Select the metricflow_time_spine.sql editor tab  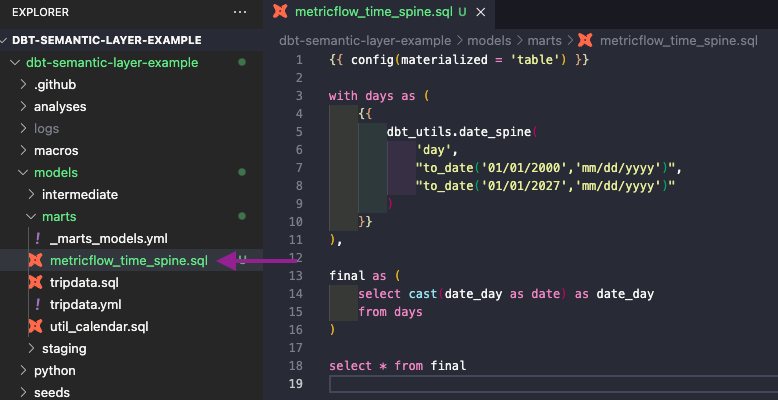point(379,12)
